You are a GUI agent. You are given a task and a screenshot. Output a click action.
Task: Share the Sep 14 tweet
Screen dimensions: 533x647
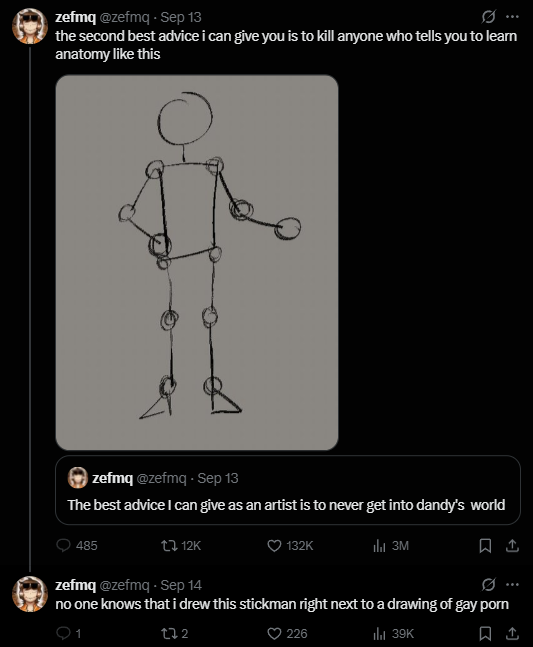[x=512, y=633]
